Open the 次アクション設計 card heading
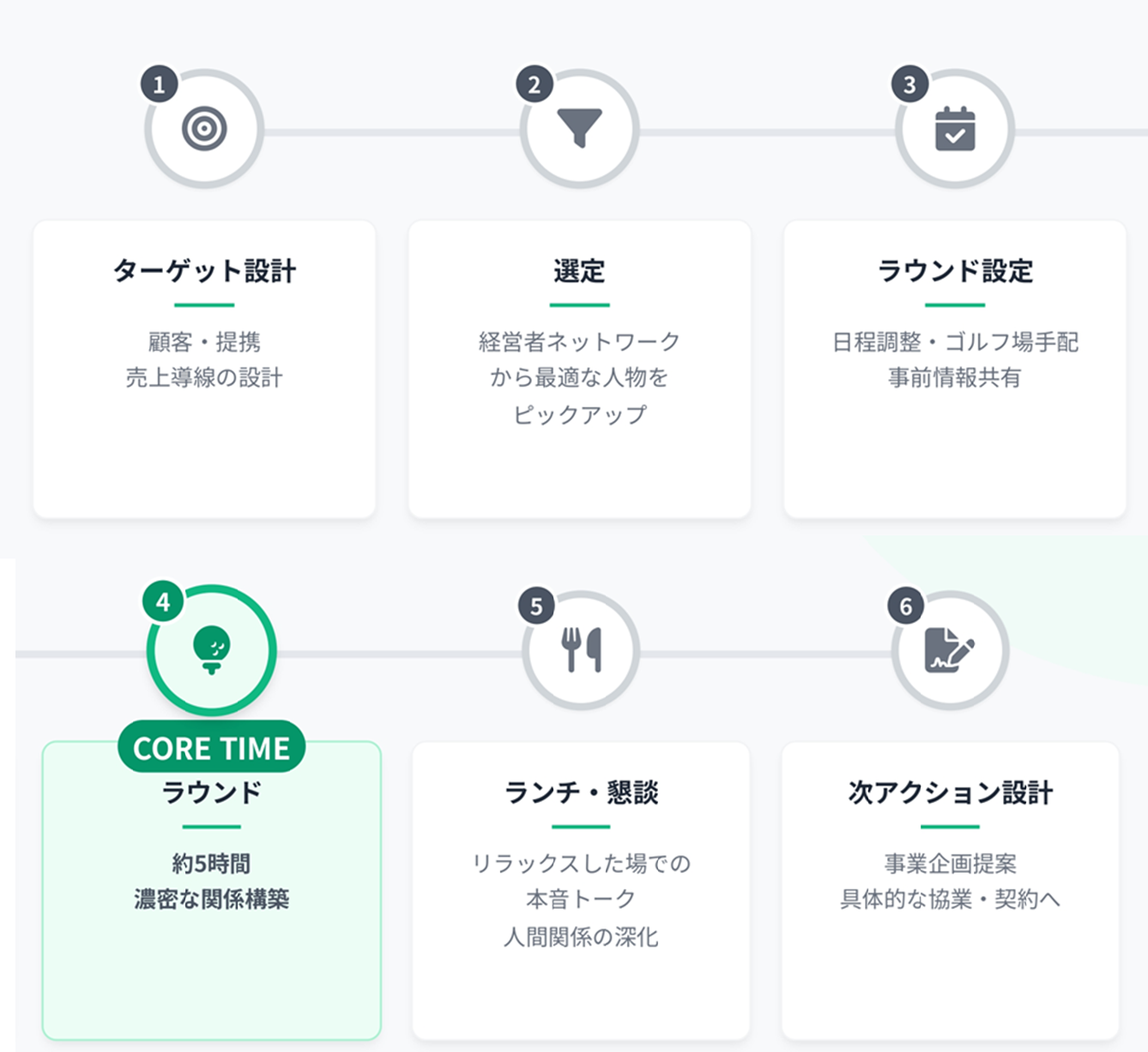The width and height of the screenshot is (1148, 1052). pos(950,792)
